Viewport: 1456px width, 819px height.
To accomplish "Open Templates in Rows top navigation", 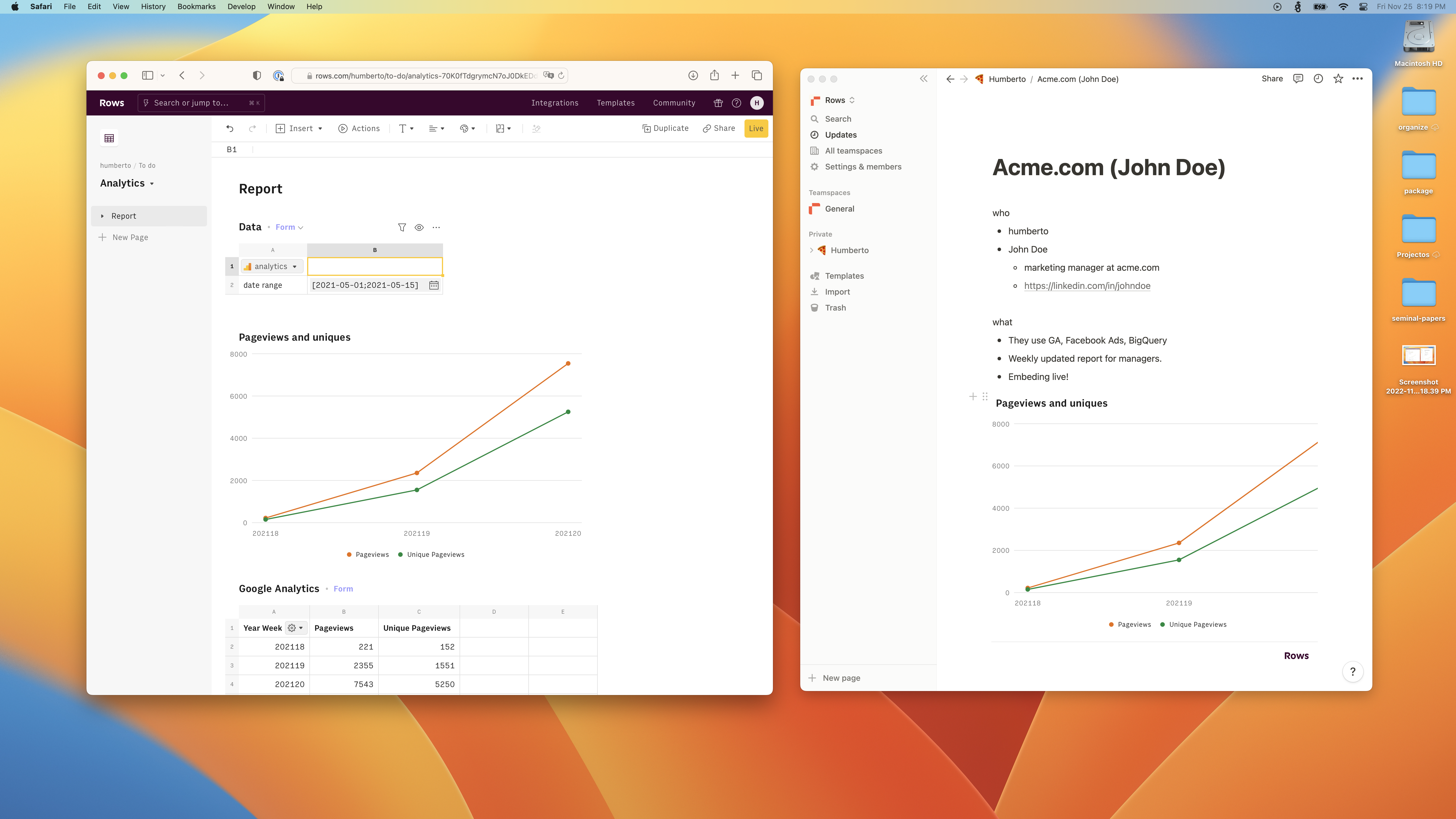I will point(615,103).
